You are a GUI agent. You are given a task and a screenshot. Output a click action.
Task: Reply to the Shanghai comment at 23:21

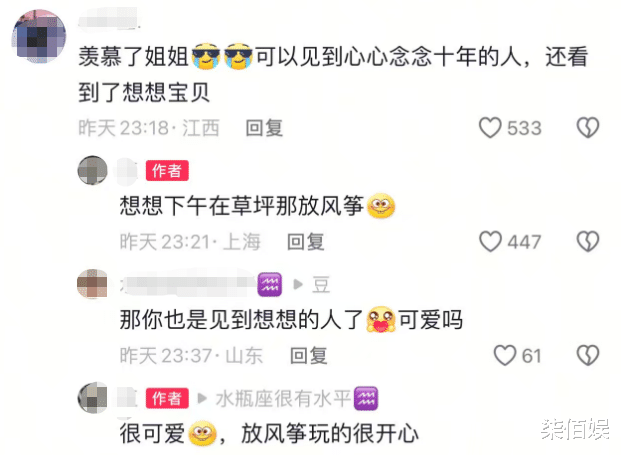[306, 242]
